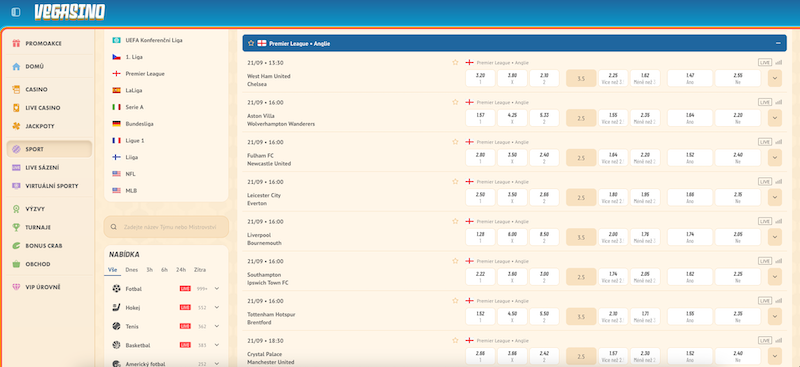800x367 pixels.
Task: Open stats icon for West Ham match
Action: [x=778, y=63]
